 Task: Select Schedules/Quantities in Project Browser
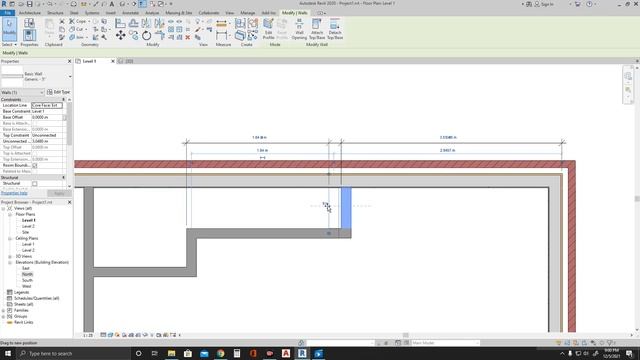(x=37, y=298)
